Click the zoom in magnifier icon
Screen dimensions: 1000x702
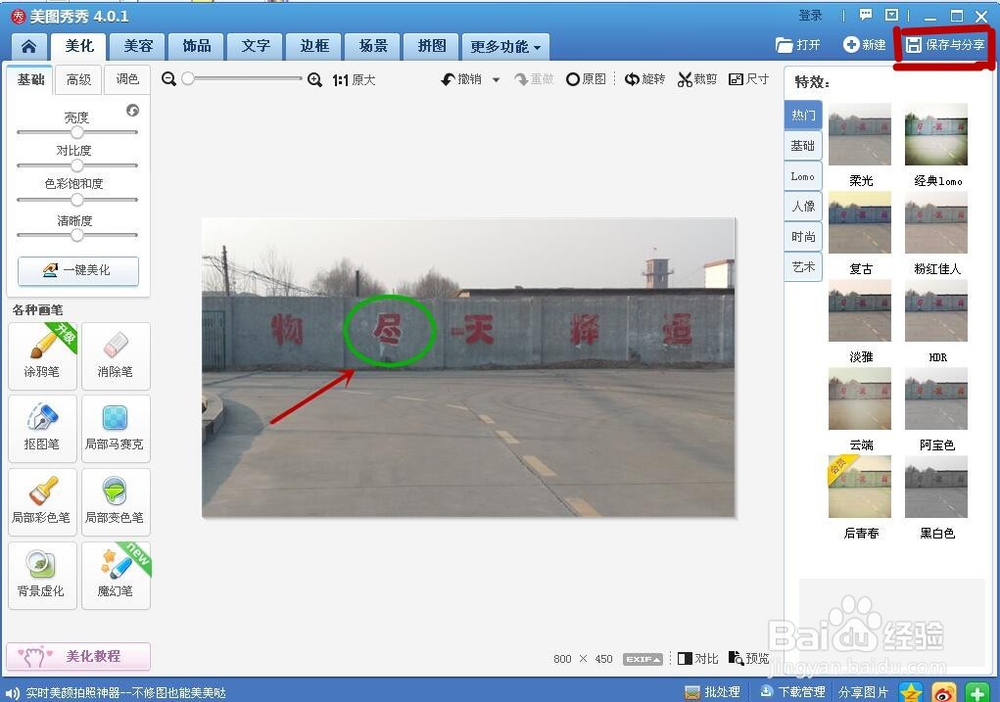pos(314,80)
